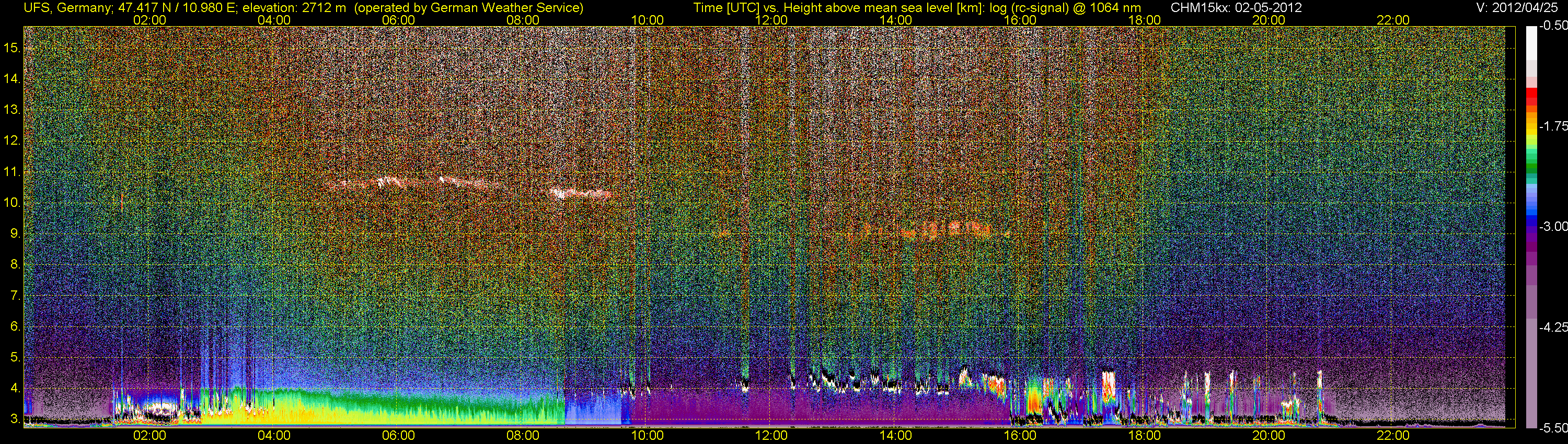Screen dimensions: 1568x444
Task: Pick the white segment at colorbar top
Action: [1531, 43]
